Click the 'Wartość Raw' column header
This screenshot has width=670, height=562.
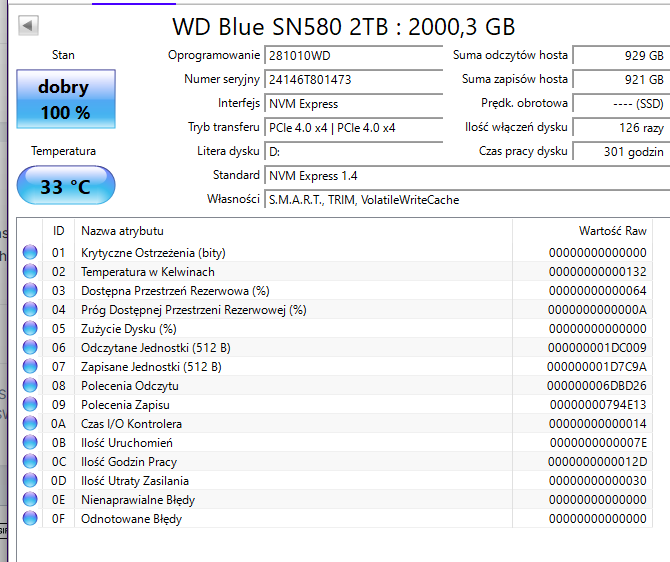pyautogui.click(x=612, y=230)
